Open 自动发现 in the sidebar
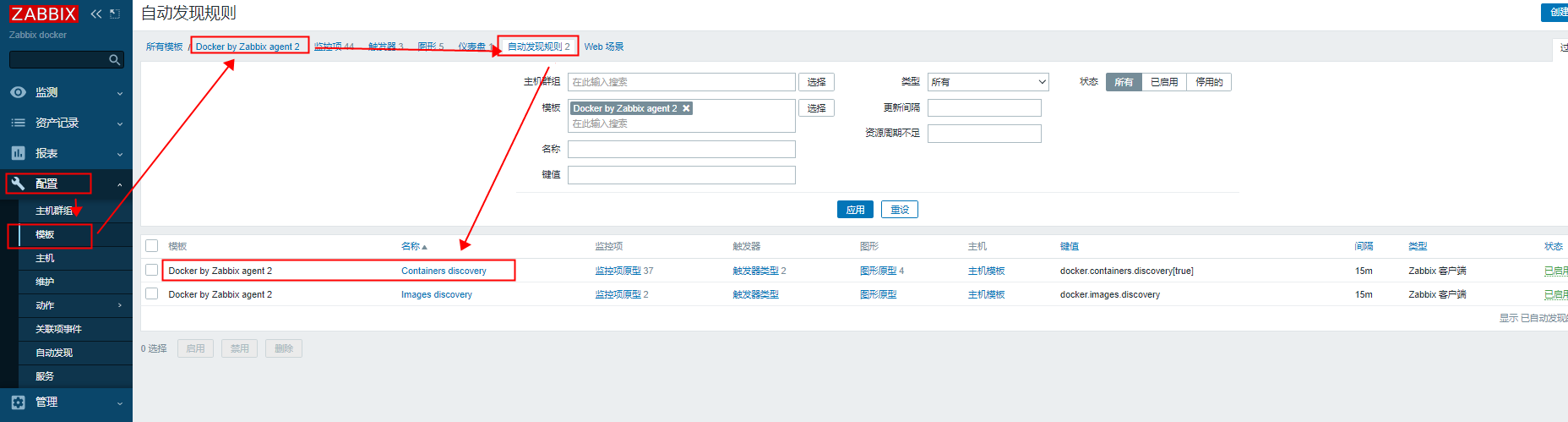Image resolution: width=1568 pixels, height=422 pixels. coord(54,353)
